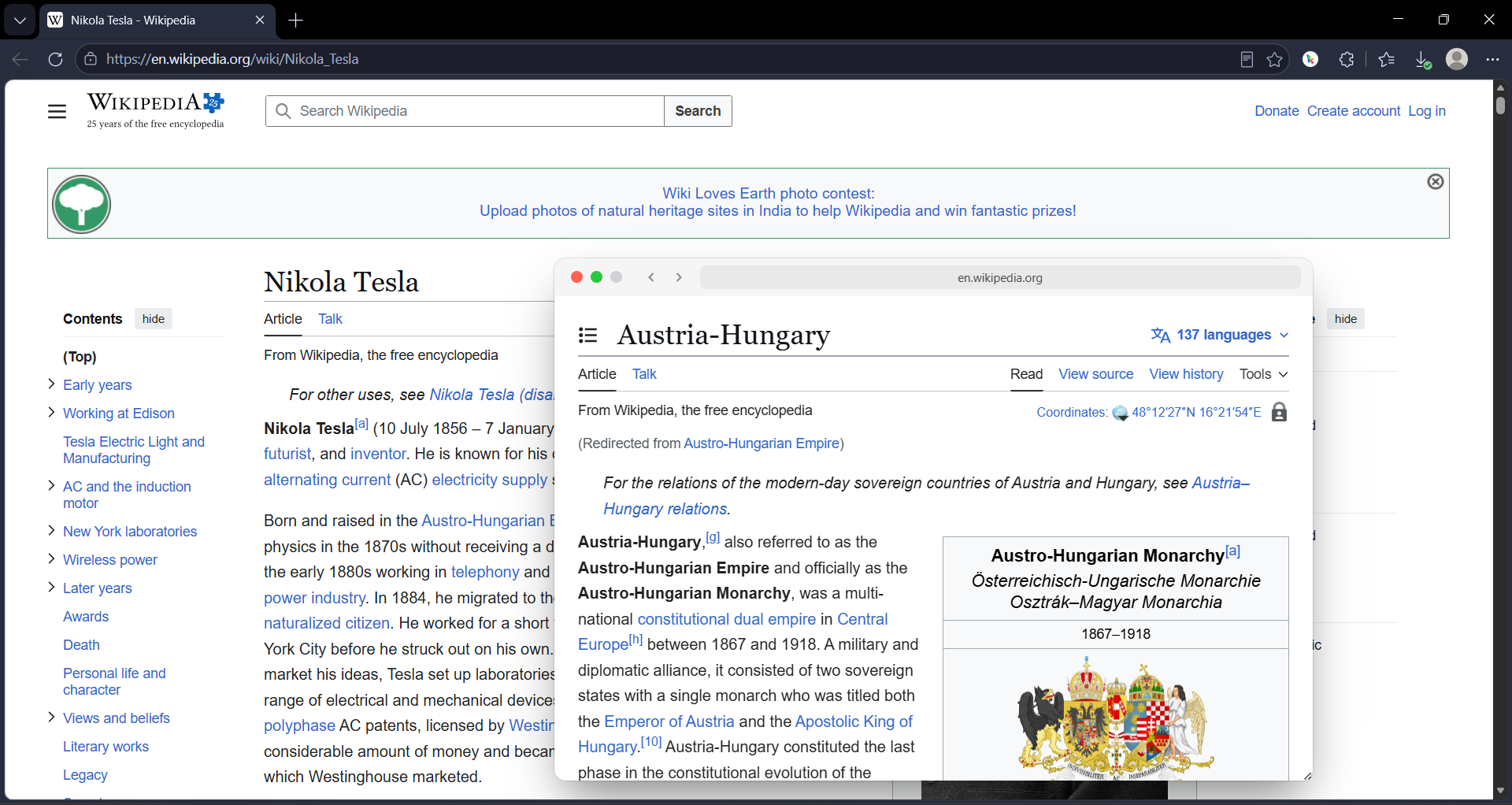Click the protected page padlock icon

tap(1280, 412)
